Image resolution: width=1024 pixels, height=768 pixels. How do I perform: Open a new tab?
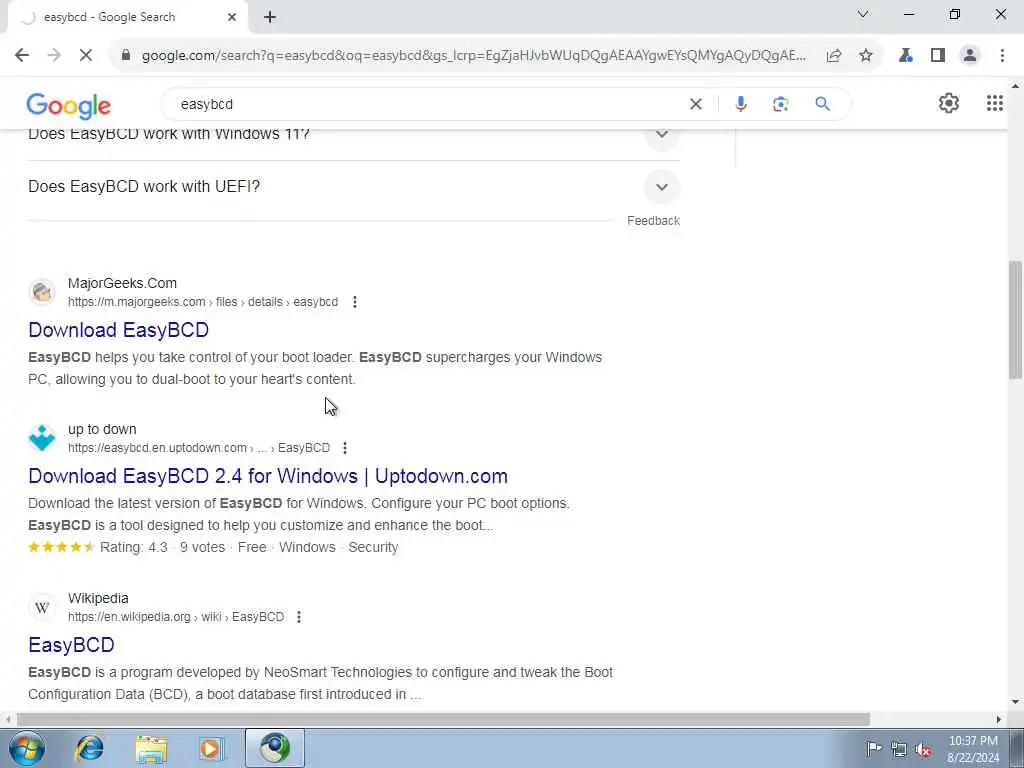270,18
